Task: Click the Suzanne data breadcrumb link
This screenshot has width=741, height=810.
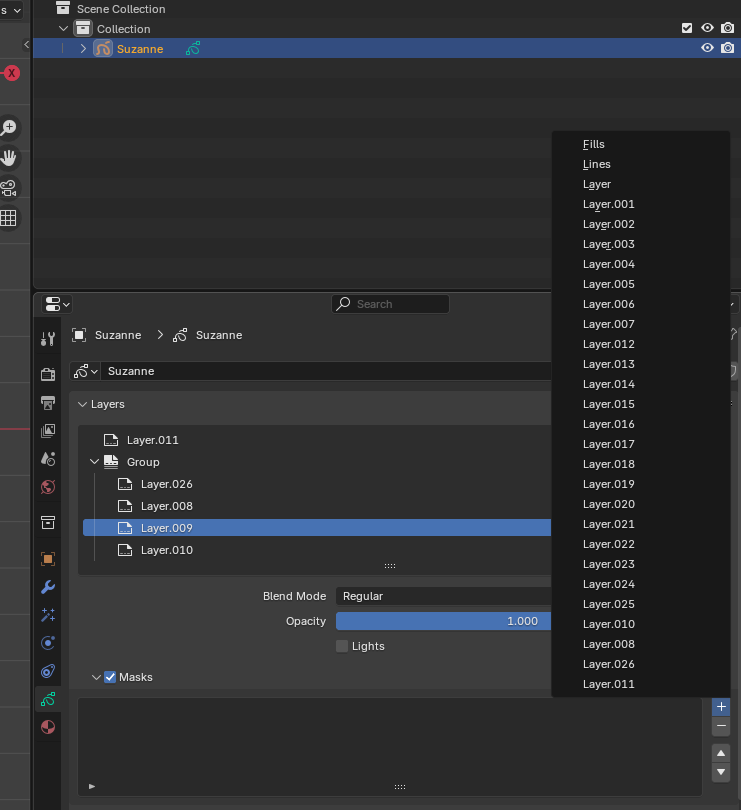Action: (x=219, y=335)
